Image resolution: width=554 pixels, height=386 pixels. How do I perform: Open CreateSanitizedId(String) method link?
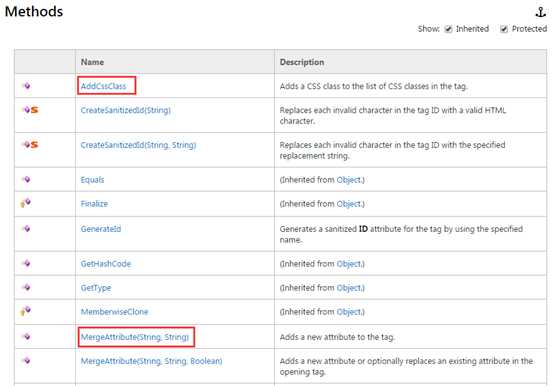[x=125, y=110]
